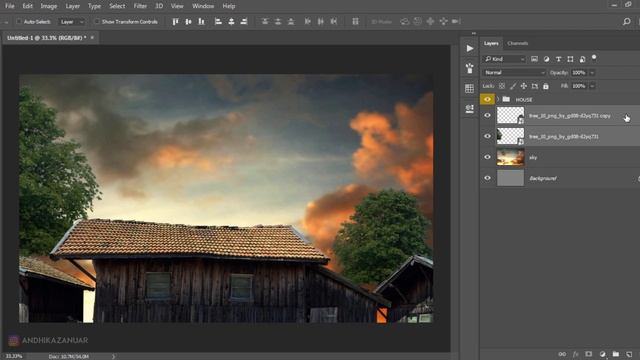Toggle eye of the second tree layer
The image size is (640, 360).
pyautogui.click(x=487, y=136)
